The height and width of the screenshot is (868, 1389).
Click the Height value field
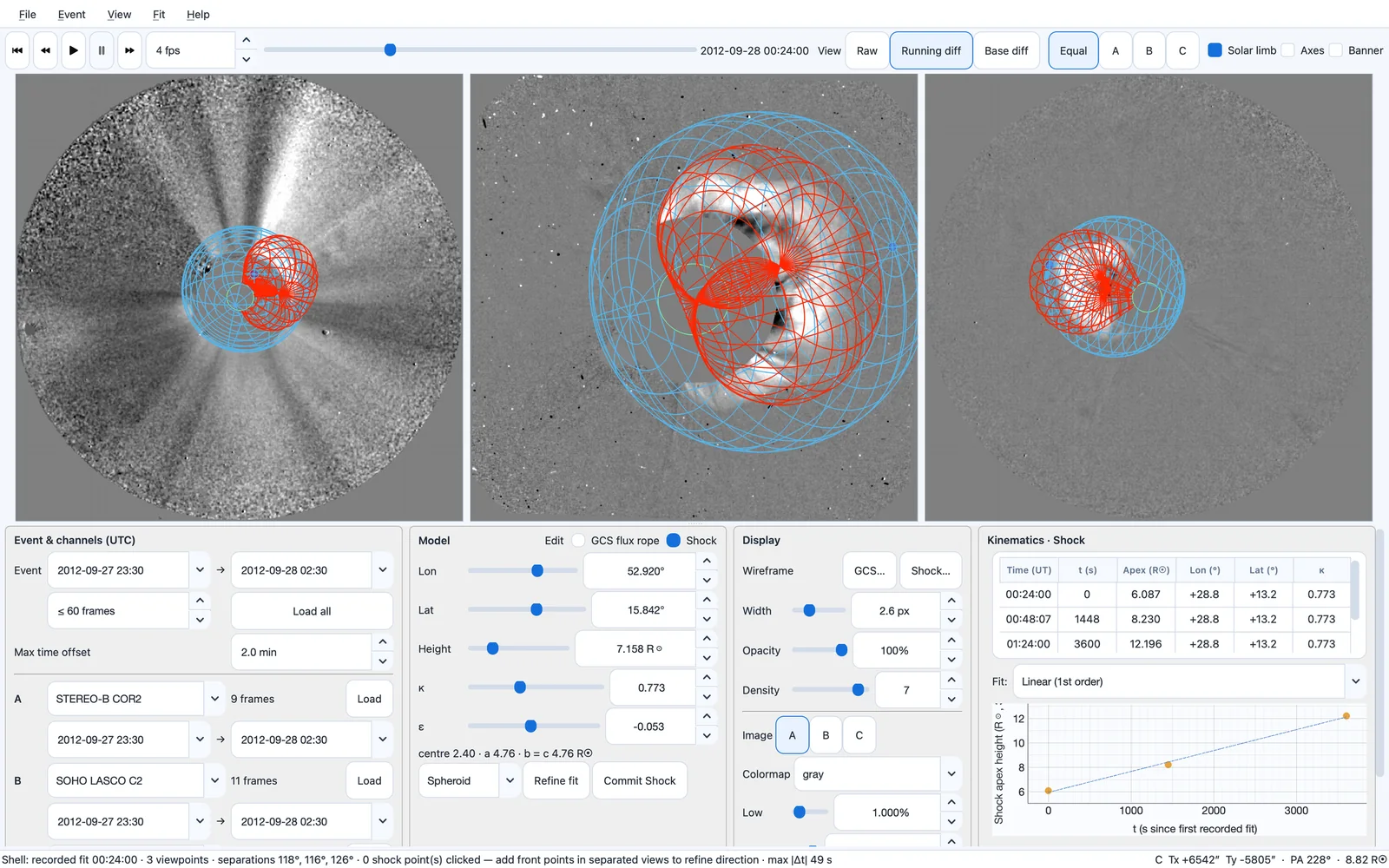(636, 648)
